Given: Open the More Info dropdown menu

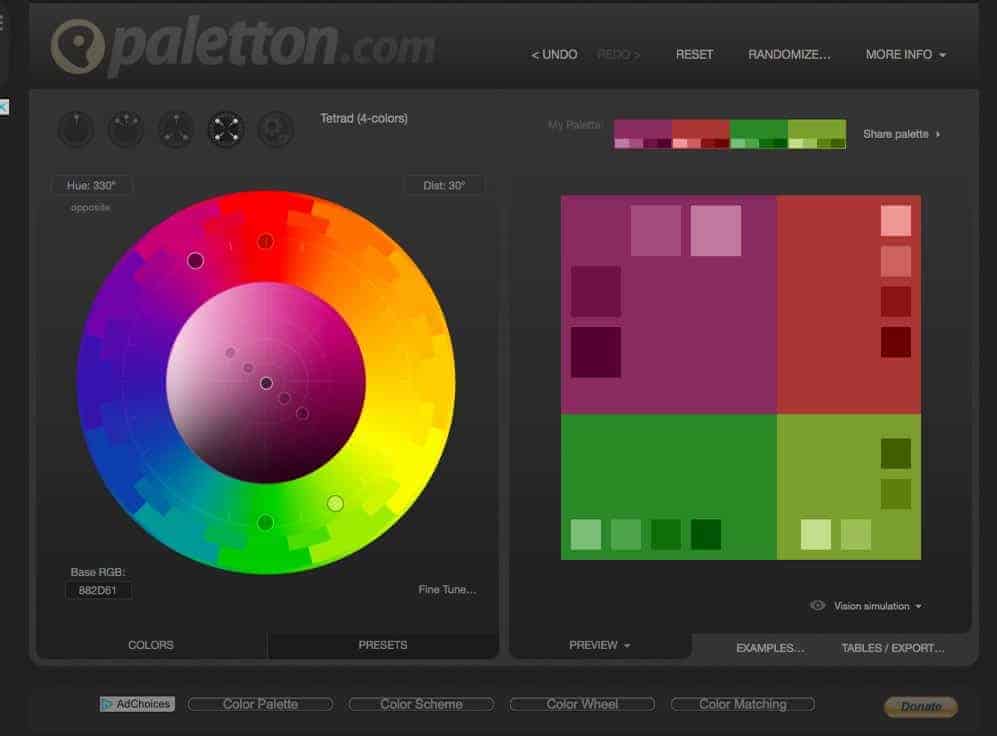Looking at the screenshot, I should point(905,55).
